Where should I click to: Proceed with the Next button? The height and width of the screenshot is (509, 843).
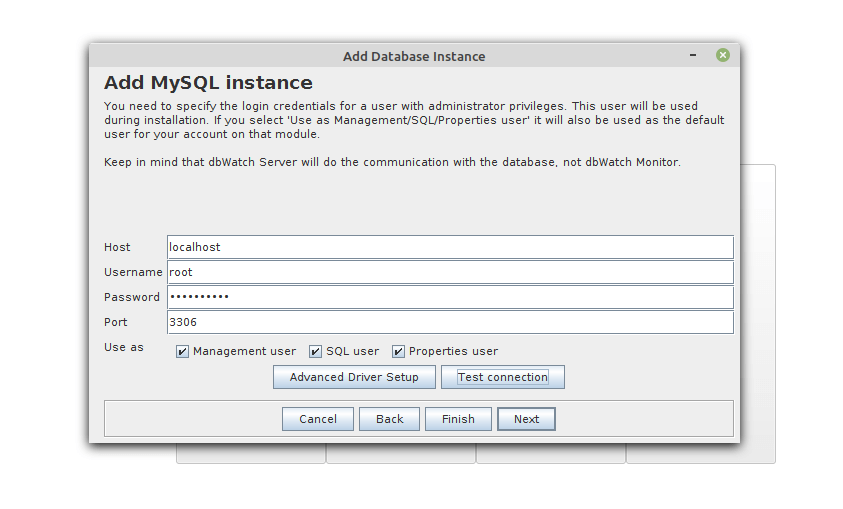tap(526, 419)
